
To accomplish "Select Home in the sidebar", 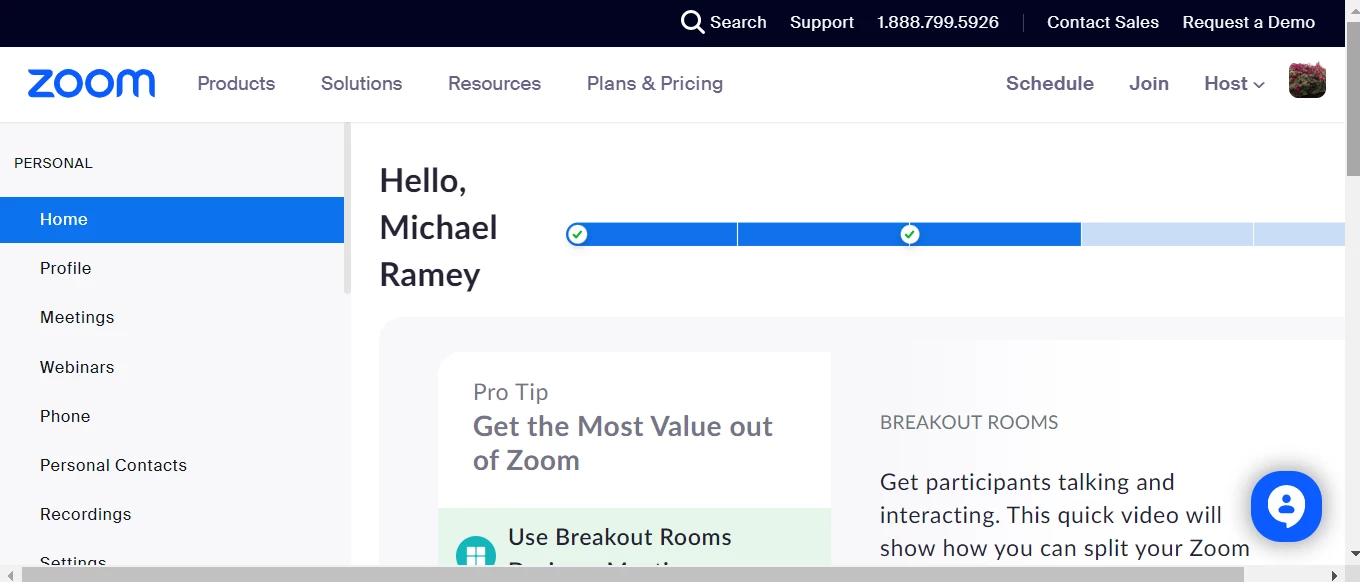I will (172, 219).
